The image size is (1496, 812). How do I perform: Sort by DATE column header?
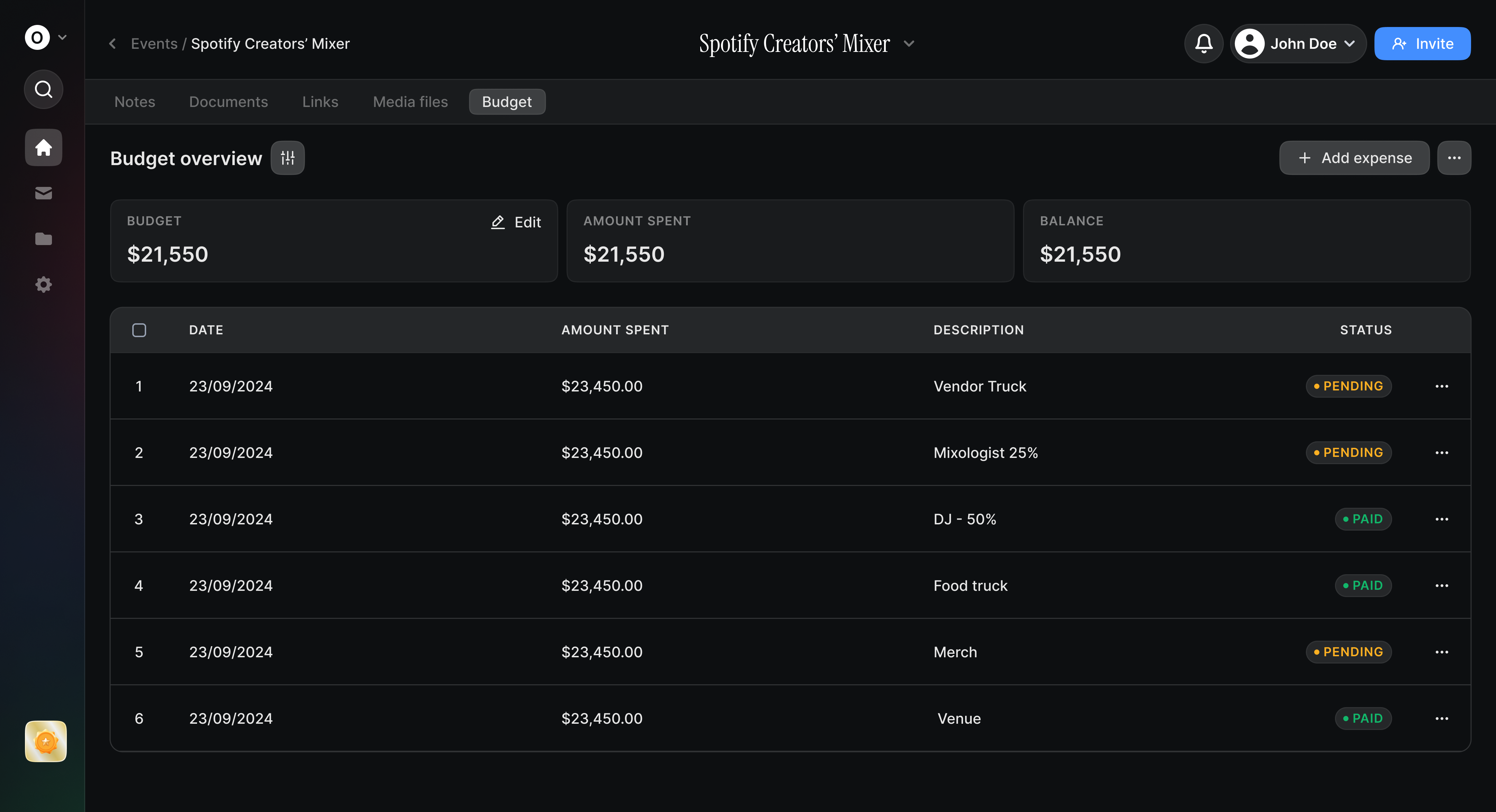(206, 330)
